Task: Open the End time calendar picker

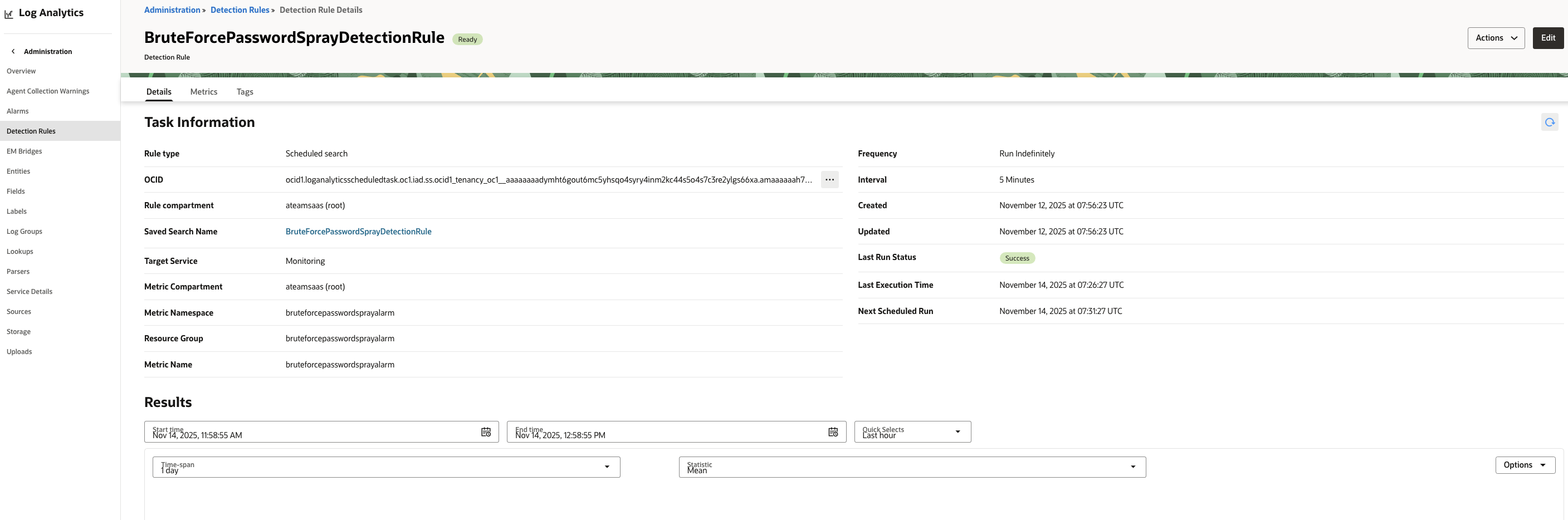Action: pyautogui.click(x=833, y=432)
